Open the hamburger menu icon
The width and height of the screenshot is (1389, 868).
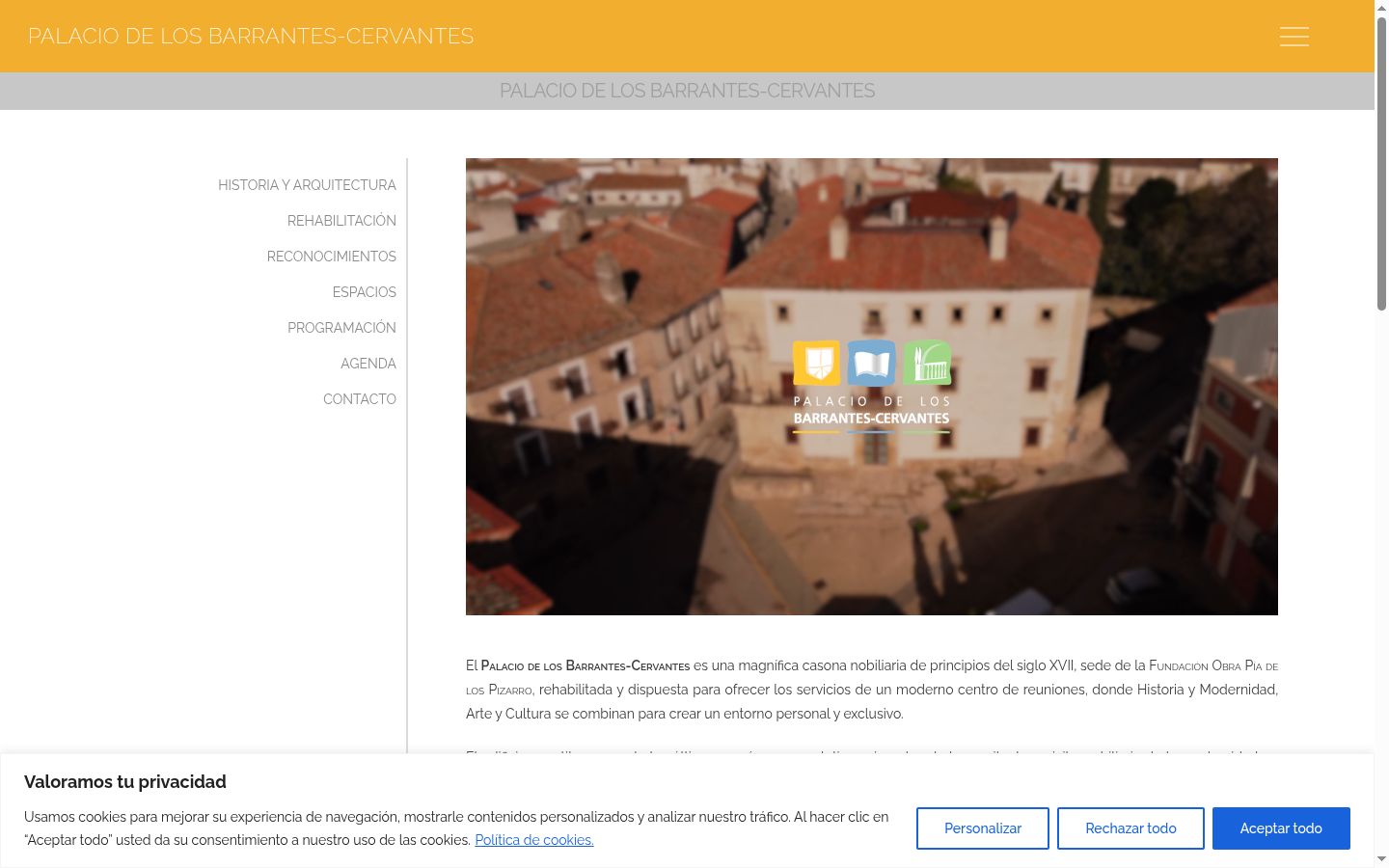click(1294, 37)
